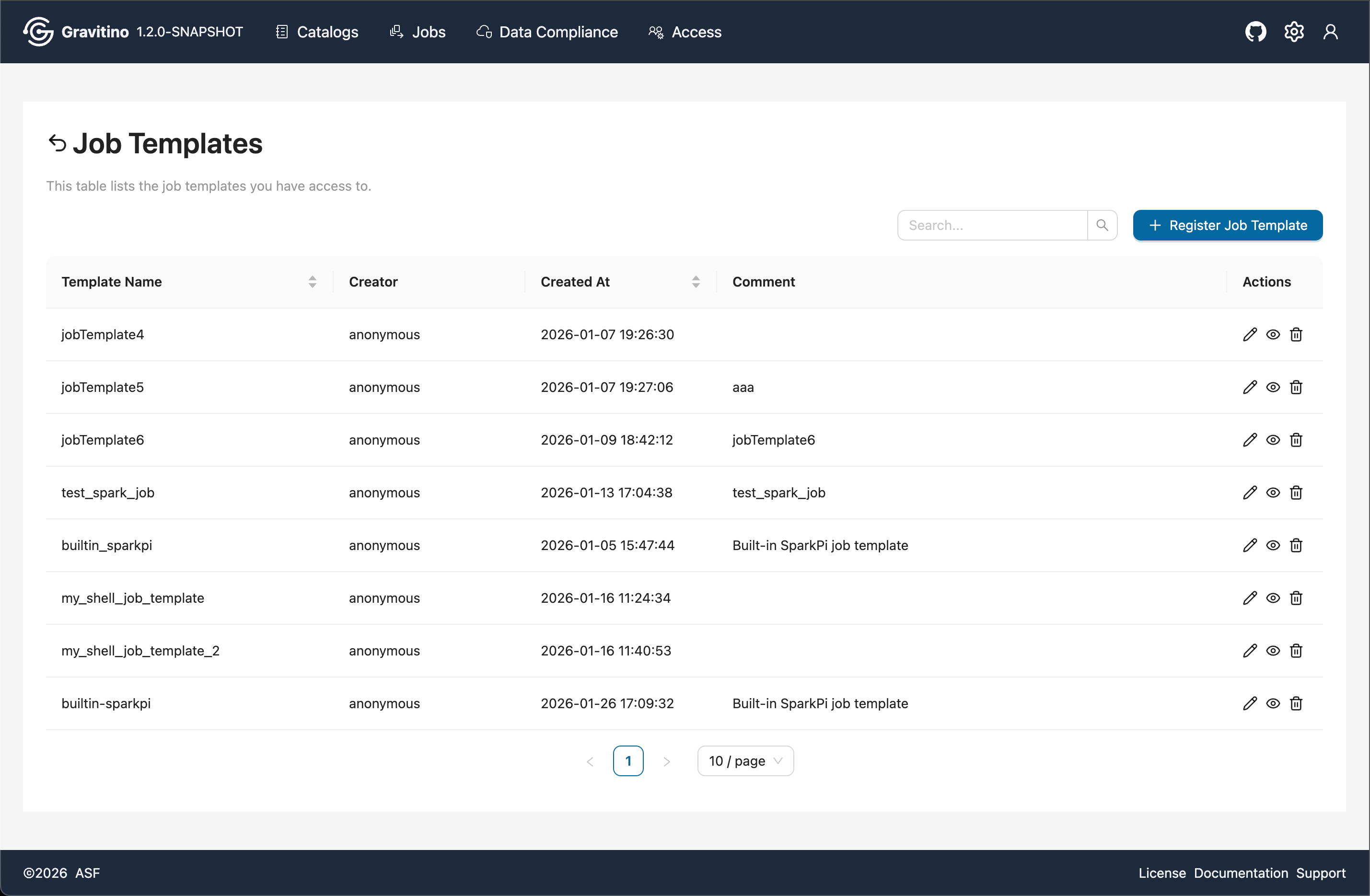This screenshot has width=1370, height=896.
Task: View details of jobTemplate5 with the eye icon
Action: coord(1273,387)
